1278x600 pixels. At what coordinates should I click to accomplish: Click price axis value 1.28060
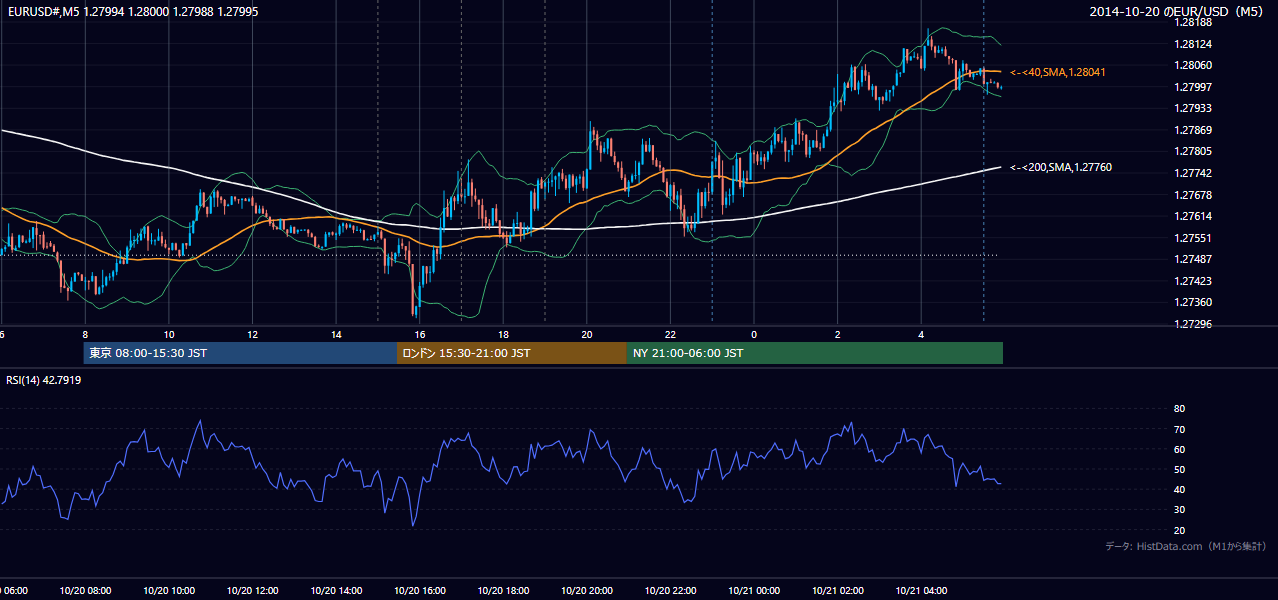coord(1193,65)
